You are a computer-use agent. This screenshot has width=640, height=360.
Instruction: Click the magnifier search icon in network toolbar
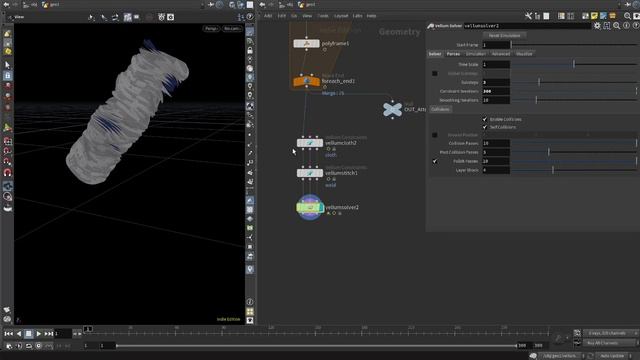pyautogui.click(x=627, y=16)
